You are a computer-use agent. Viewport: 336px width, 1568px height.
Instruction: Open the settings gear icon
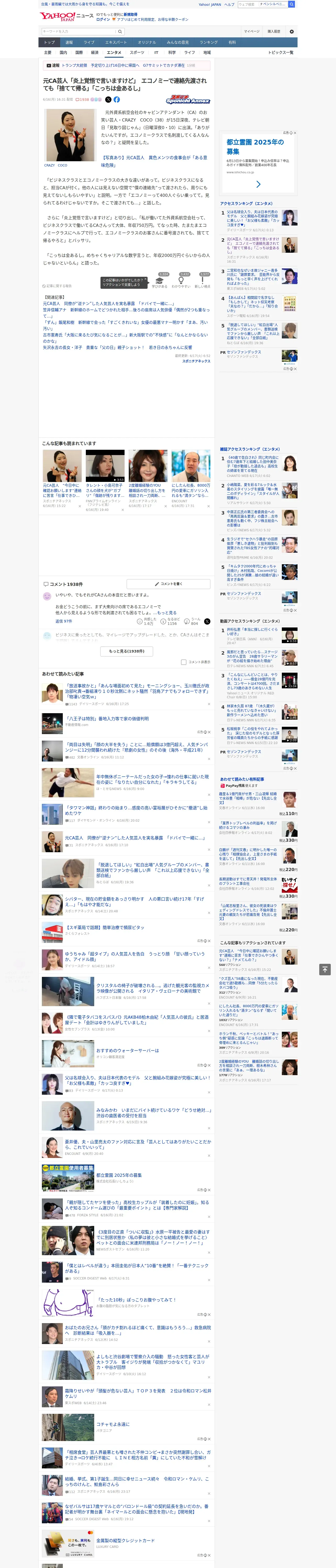pyautogui.click(x=292, y=31)
